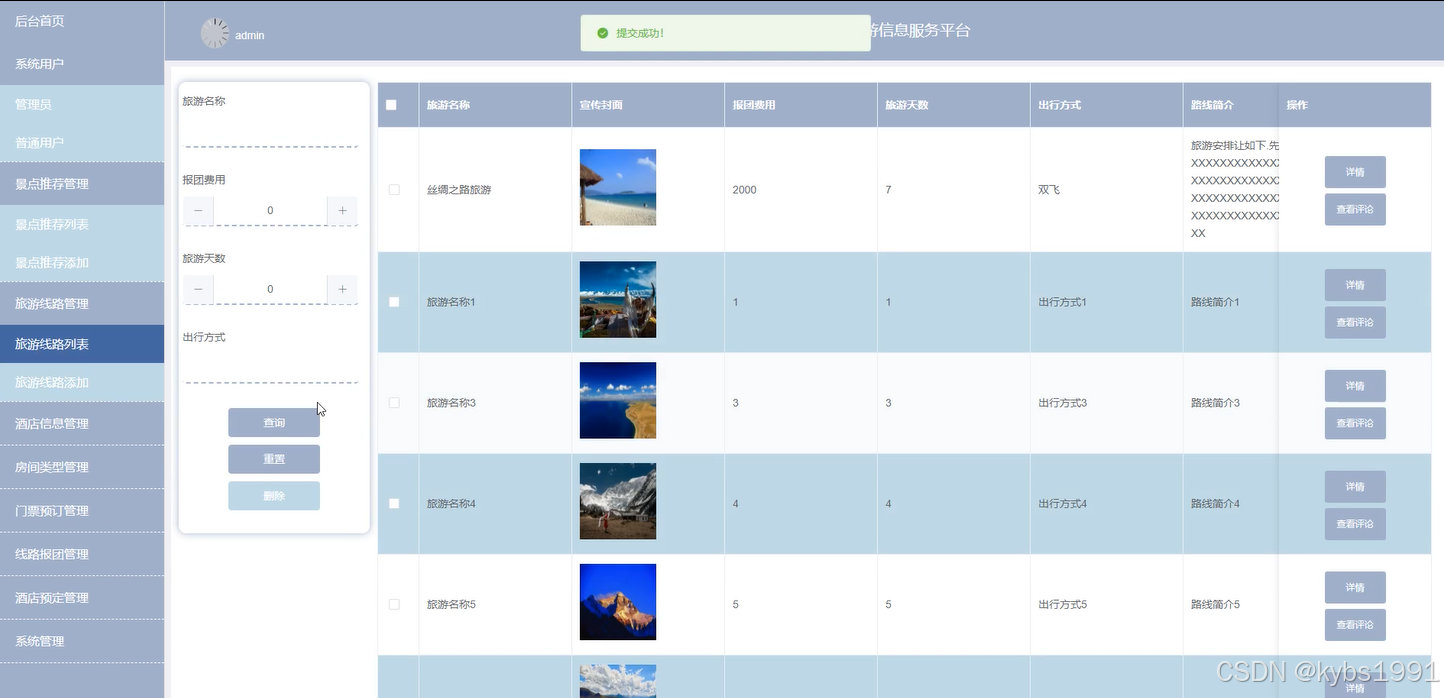Click the 旅游天数 number input
The width and height of the screenshot is (1444, 698).
(270, 289)
